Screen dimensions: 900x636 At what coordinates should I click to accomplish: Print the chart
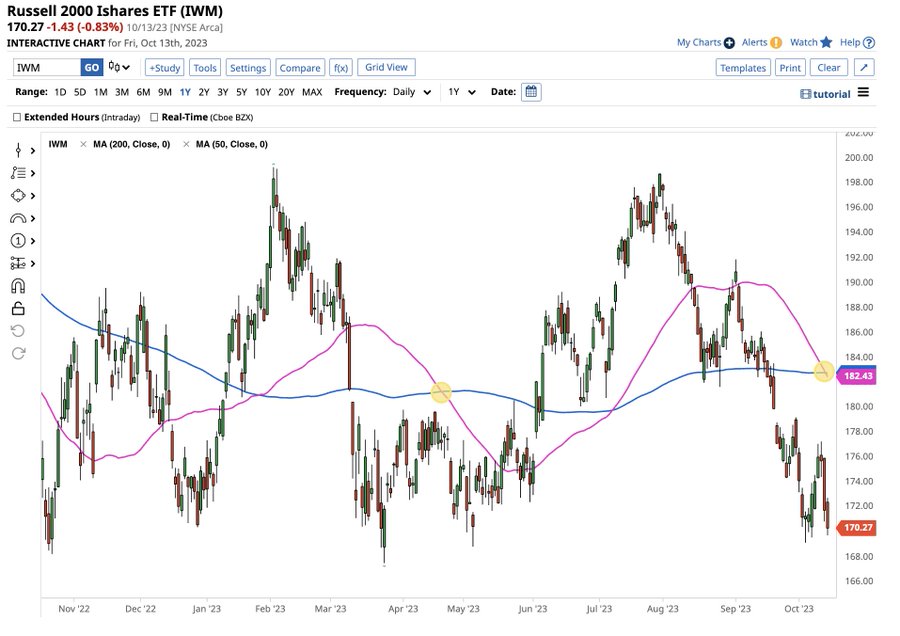(x=790, y=68)
